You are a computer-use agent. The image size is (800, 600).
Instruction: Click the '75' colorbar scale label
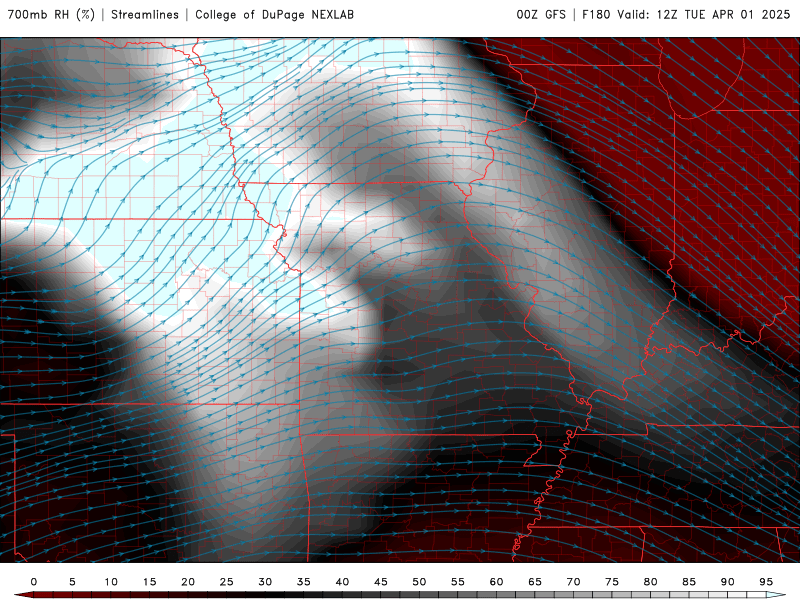coord(612,582)
